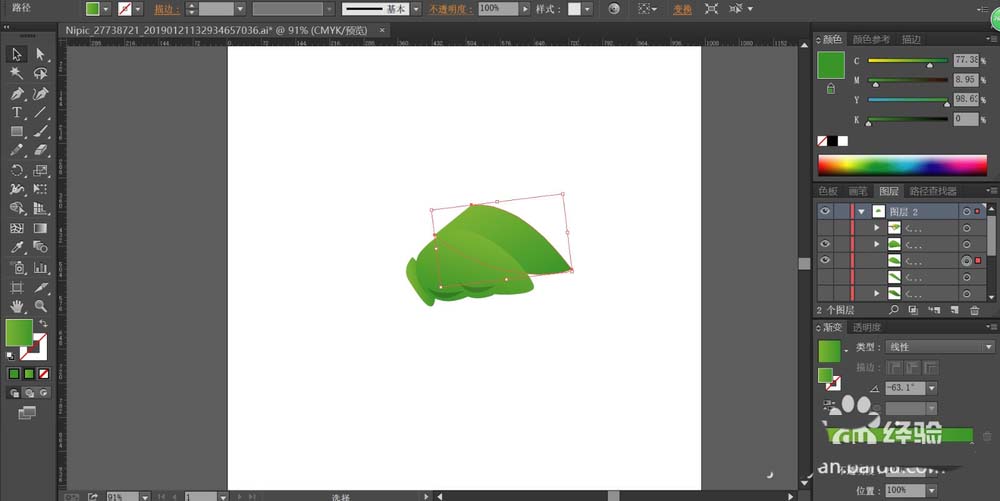Viewport: 1000px width, 501px height.
Task: Expand the second sublayer group triangle
Action: click(x=876, y=244)
